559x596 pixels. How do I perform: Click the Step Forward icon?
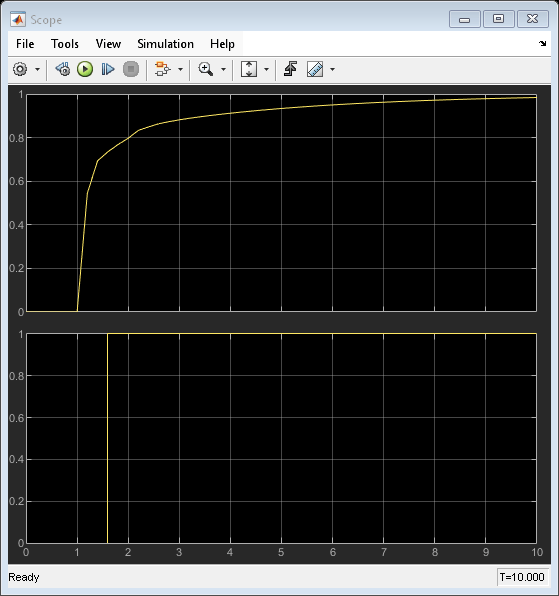coord(108,69)
